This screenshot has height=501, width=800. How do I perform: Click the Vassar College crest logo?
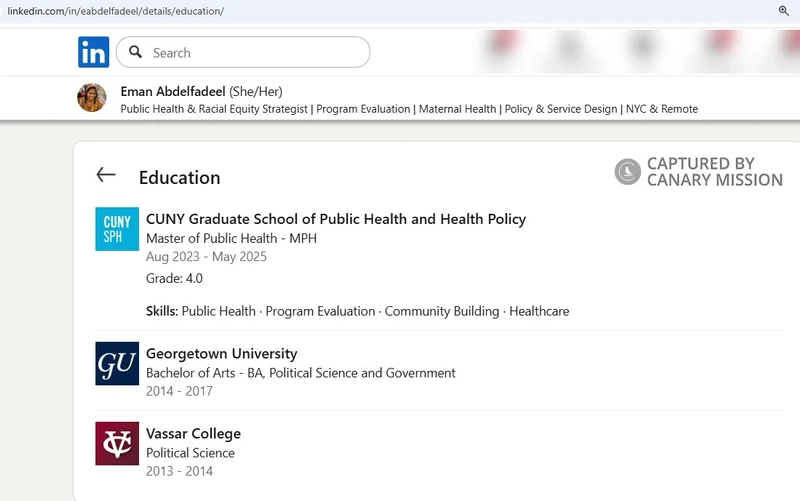pos(117,444)
